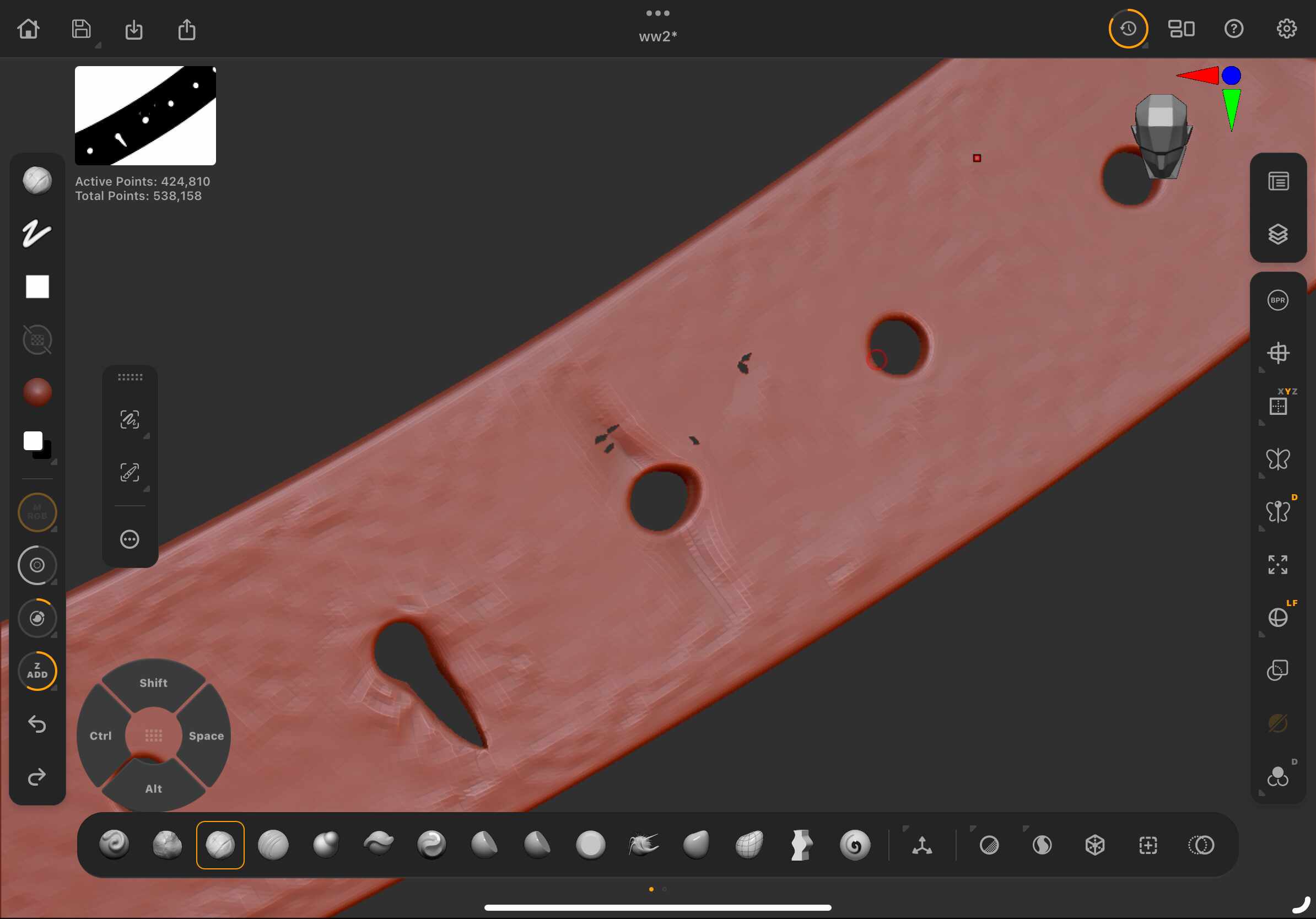Click the BPR render button
This screenshot has height=919, width=1316.
click(1277, 300)
